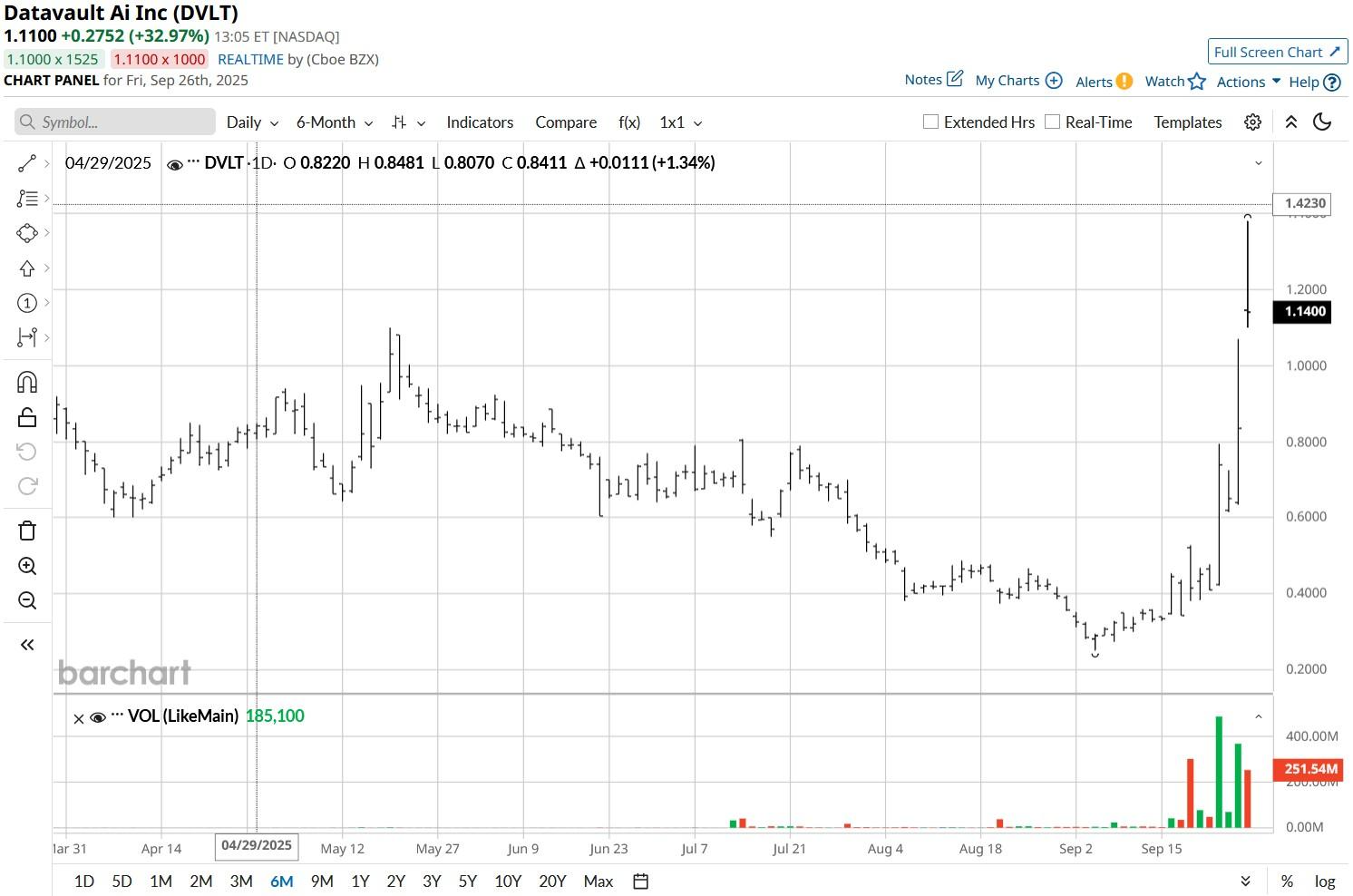Screen dimensions: 1353x896
Task: Open DVLT series options ellipsis
Action: (193, 162)
